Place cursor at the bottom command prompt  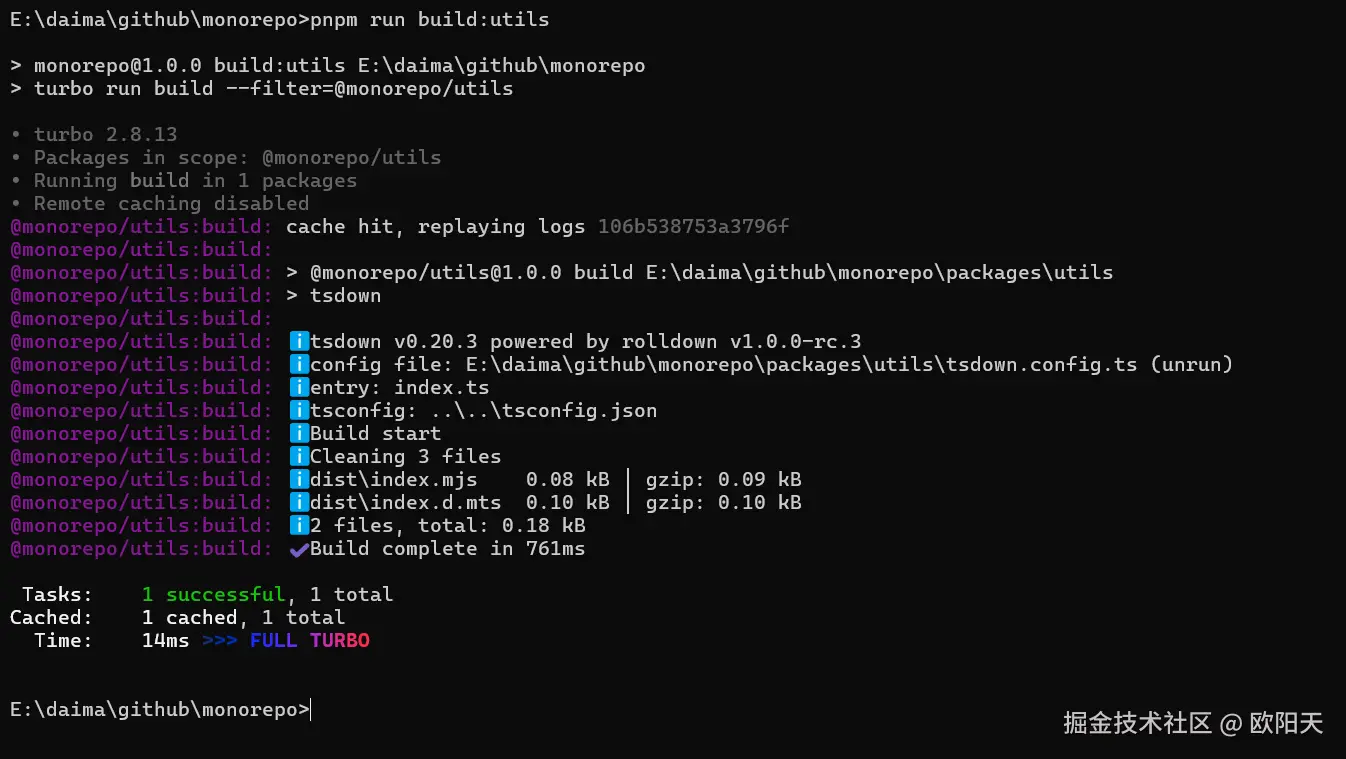311,710
